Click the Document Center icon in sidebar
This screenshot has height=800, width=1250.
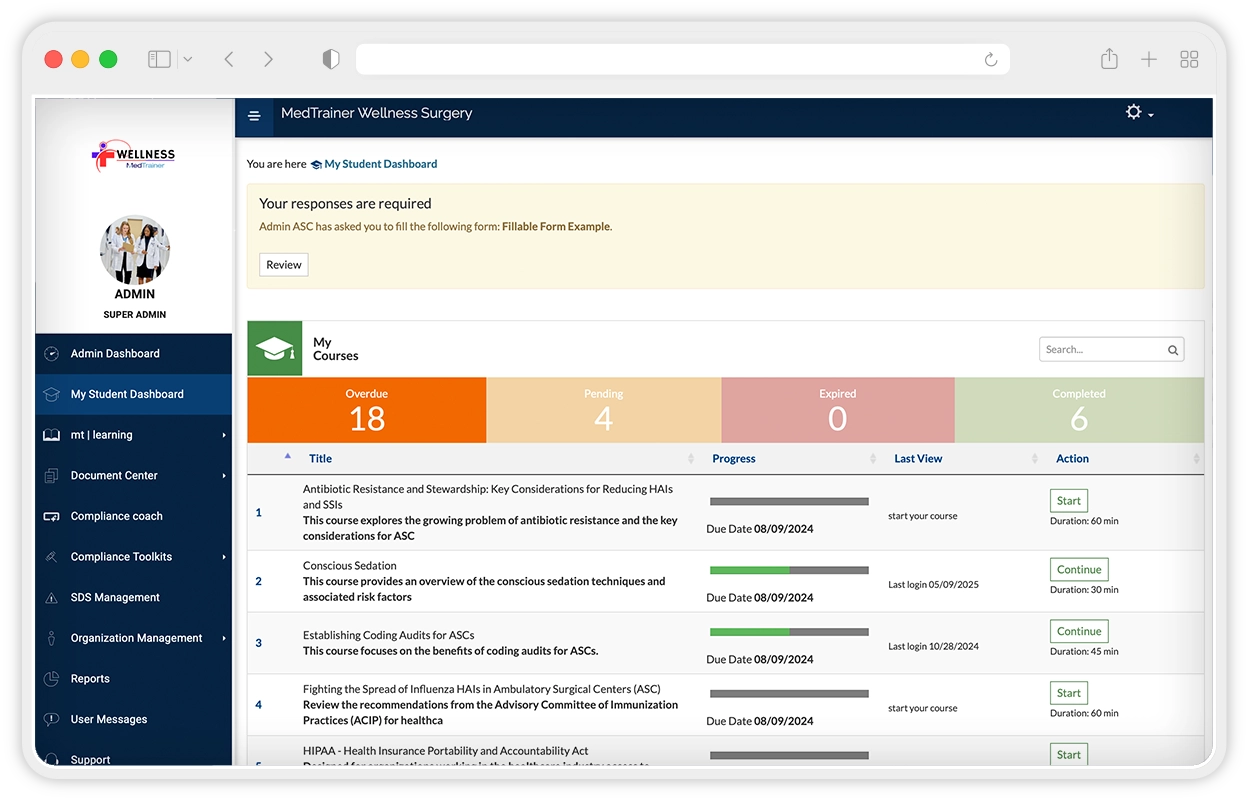tap(51, 476)
